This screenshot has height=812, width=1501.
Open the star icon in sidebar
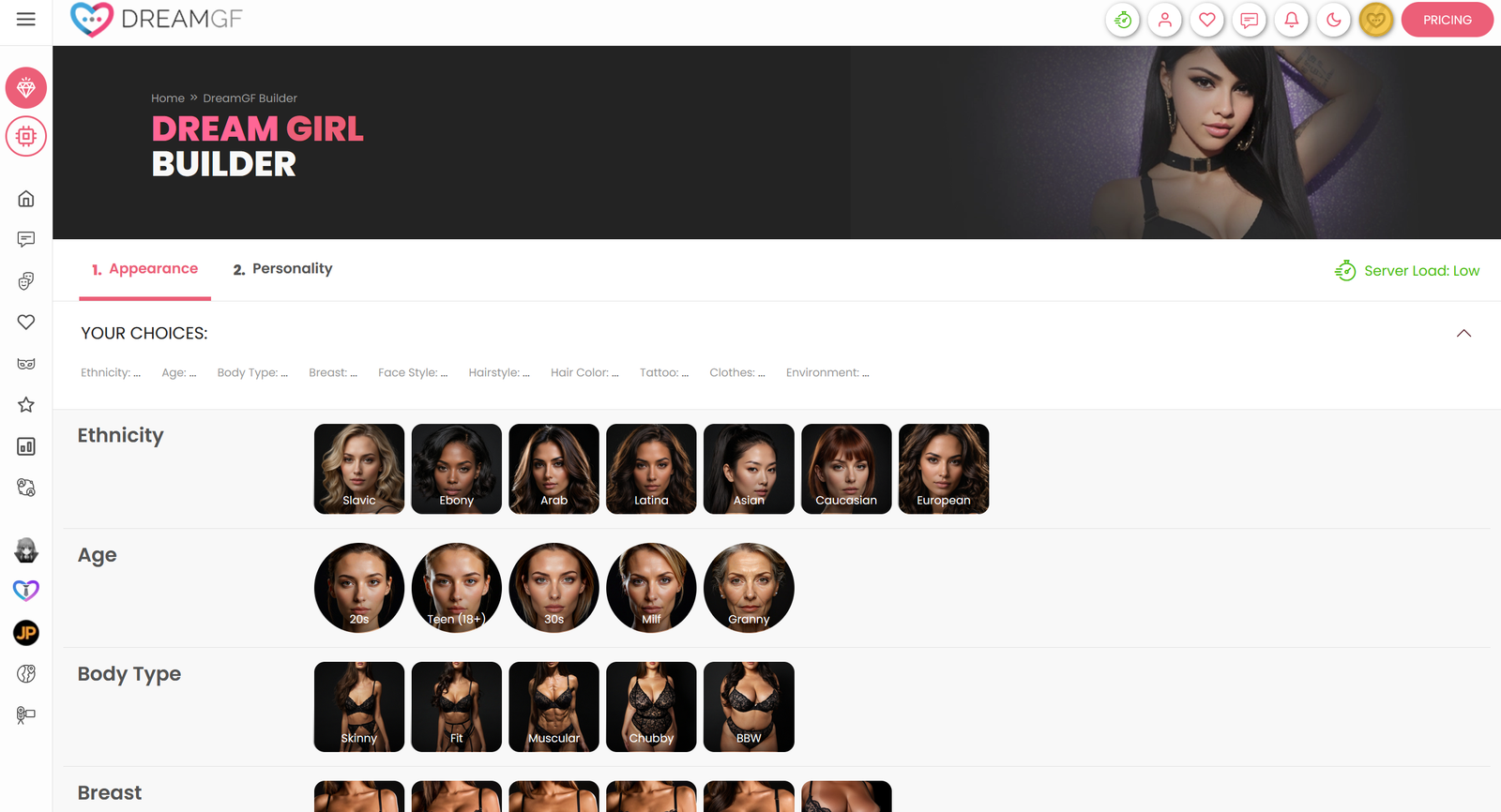(26, 405)
